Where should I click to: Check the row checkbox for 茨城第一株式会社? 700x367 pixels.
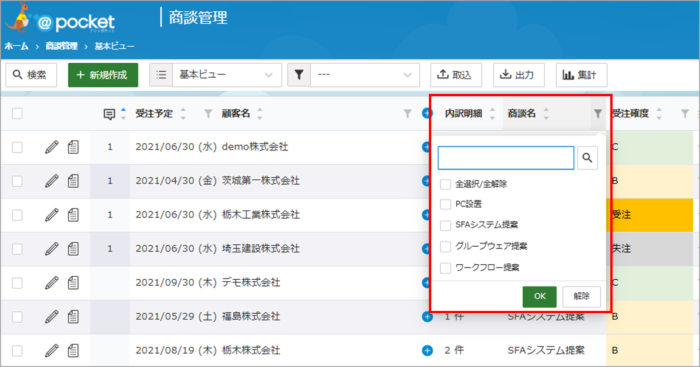click(x=17, y=181)
